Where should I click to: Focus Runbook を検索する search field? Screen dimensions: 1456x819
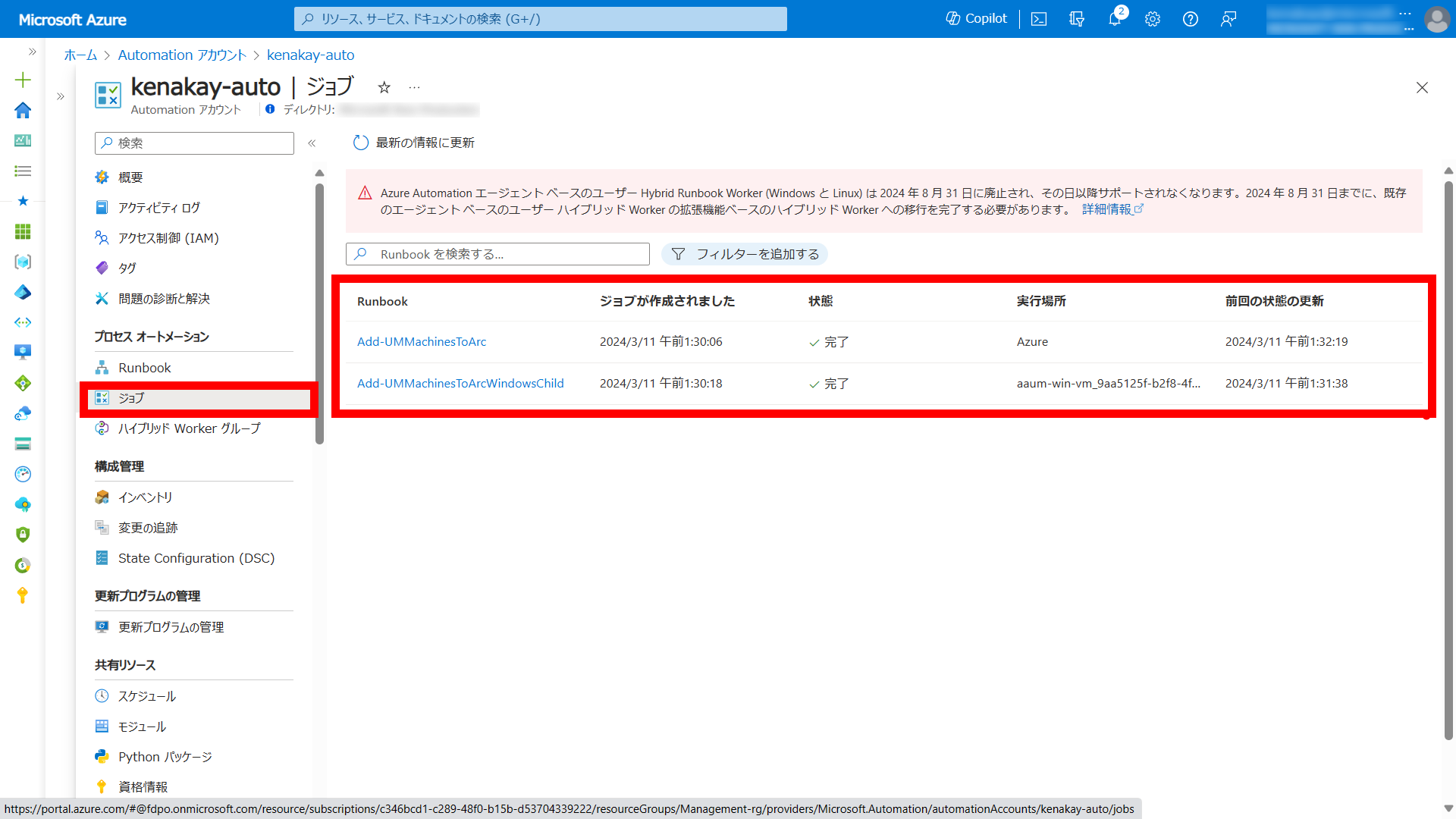pyautogui.click(x=497, y=254)
